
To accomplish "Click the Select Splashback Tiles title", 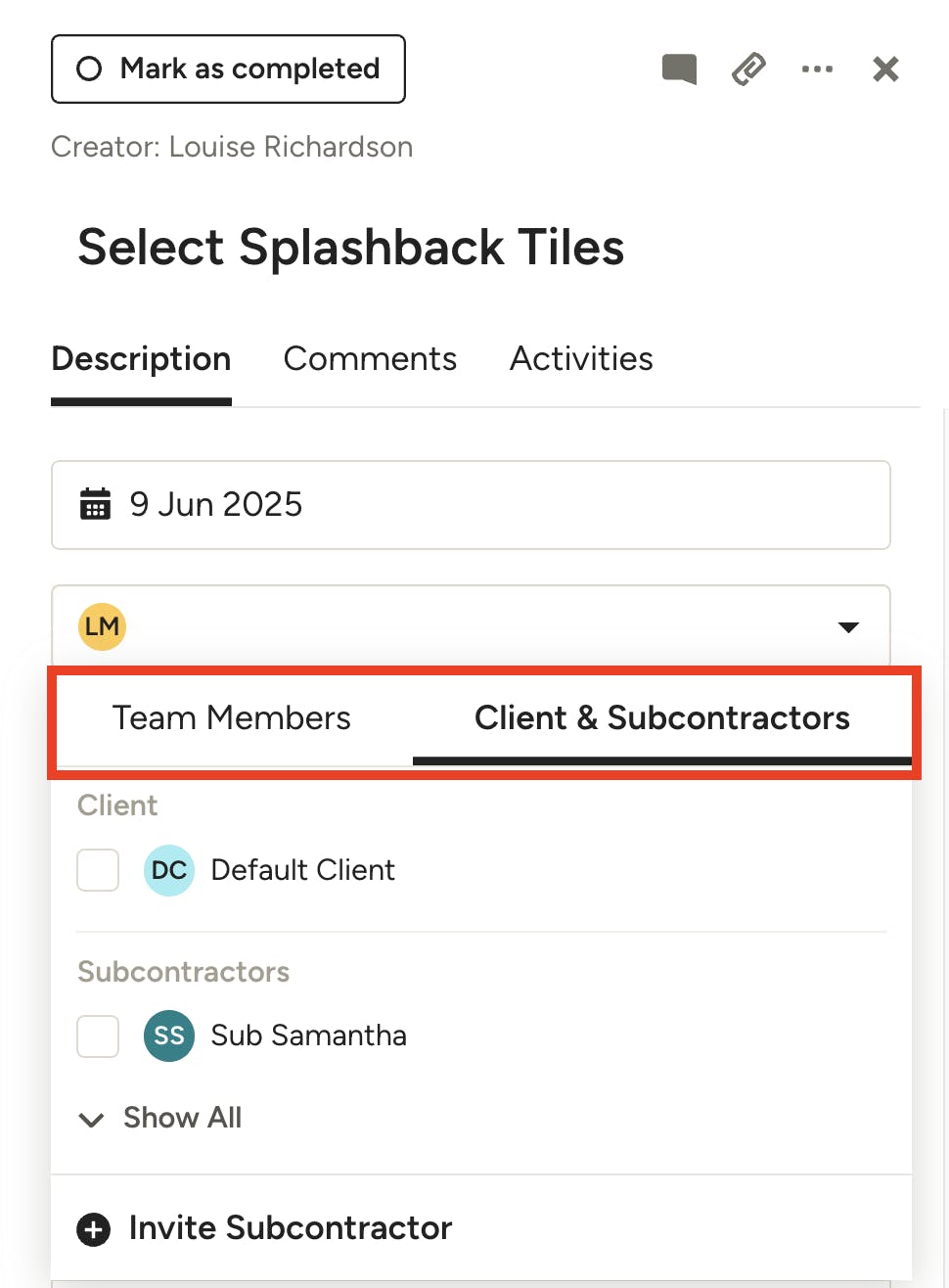I will (x=351, y=247).
